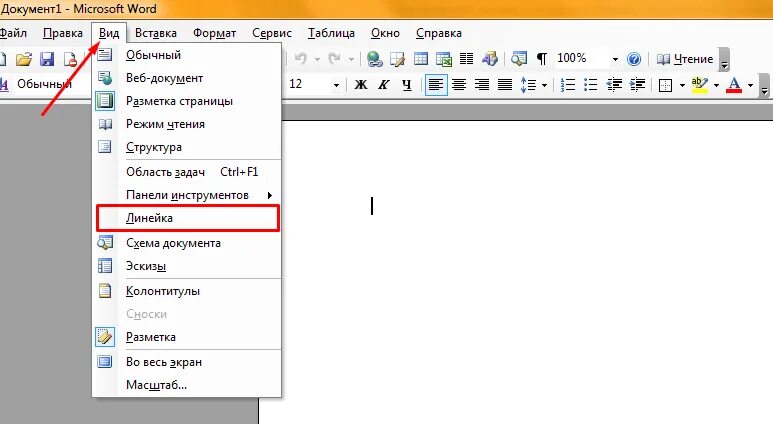Viewport: 773px width, 424px height.
Task: Toggle Разметка markup in the menu
Action: (188, 337)
